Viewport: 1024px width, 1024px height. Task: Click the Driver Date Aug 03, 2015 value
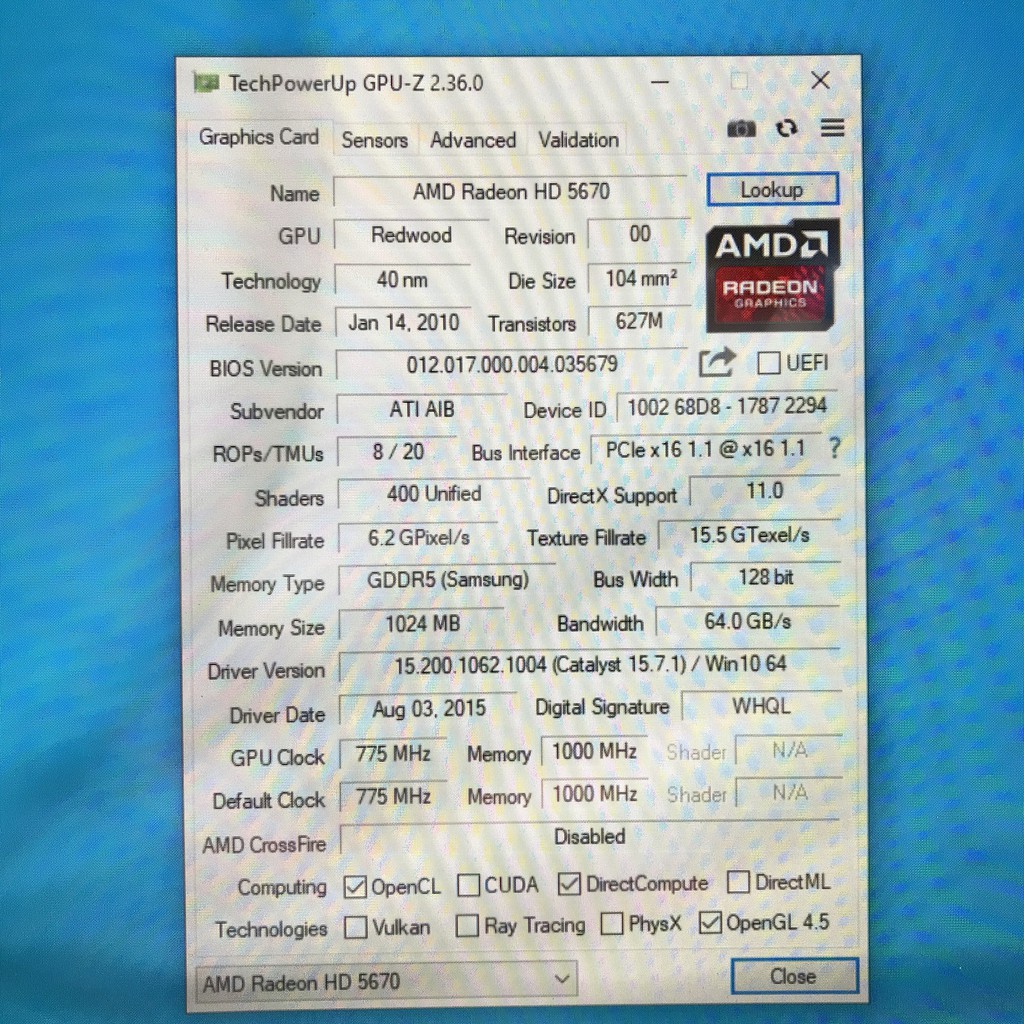429,709
